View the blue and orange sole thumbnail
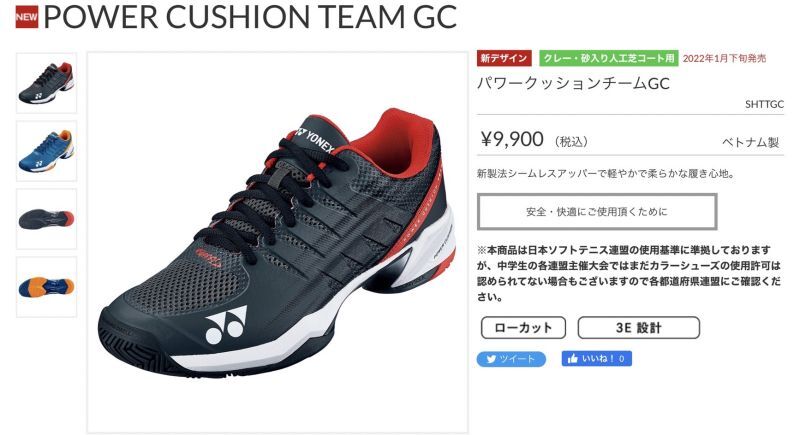 [46, 287]
